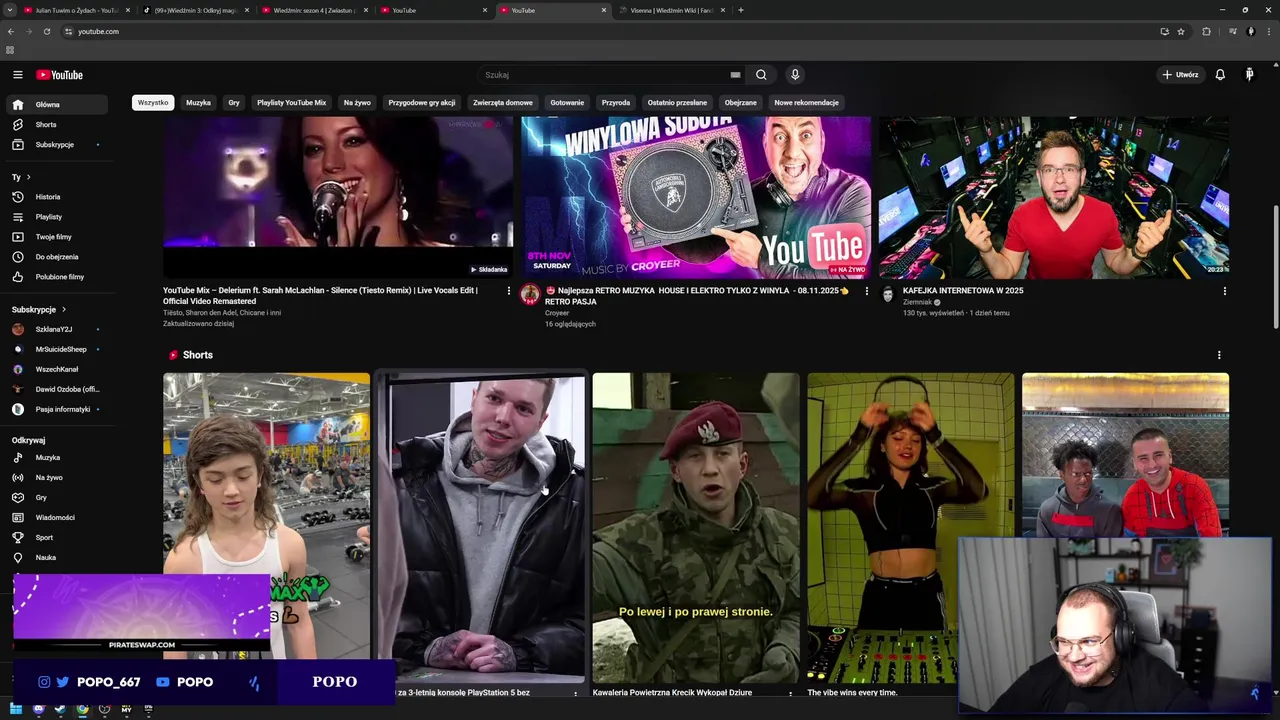The width and height of the screenshot is (1280, 720).
Task: Open the three-dot menu for KAFEJKA INTERNETOWA W 2025
Action: (x=1224, y=291)
